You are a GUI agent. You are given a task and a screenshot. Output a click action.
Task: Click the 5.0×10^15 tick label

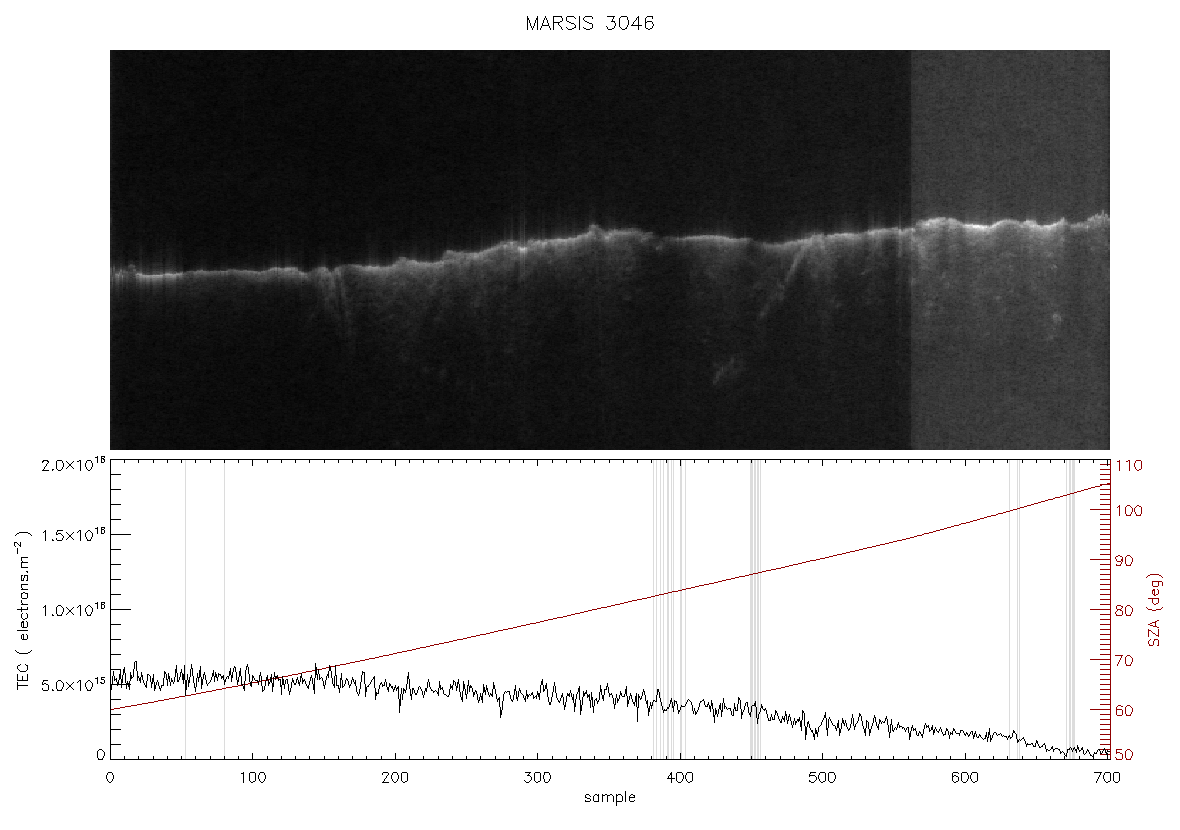pos(74,685)
